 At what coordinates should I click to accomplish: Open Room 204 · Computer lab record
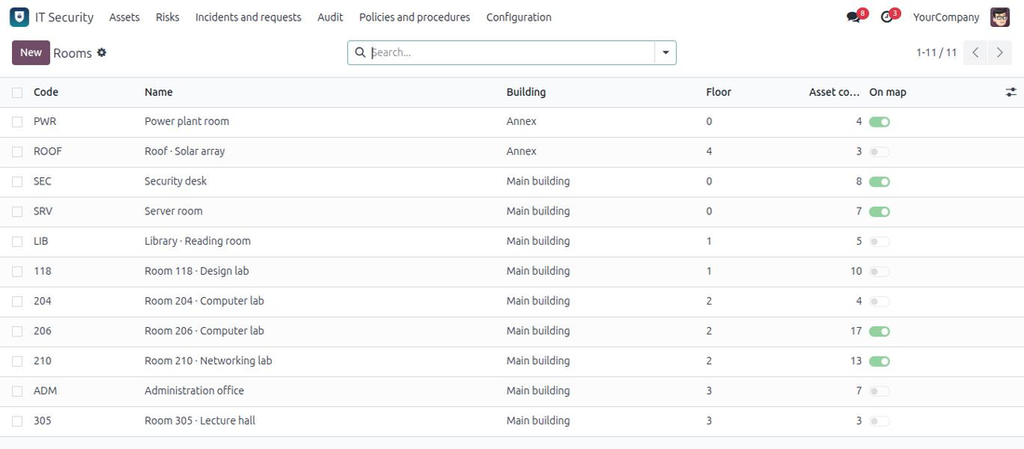[x=204, y=301]
